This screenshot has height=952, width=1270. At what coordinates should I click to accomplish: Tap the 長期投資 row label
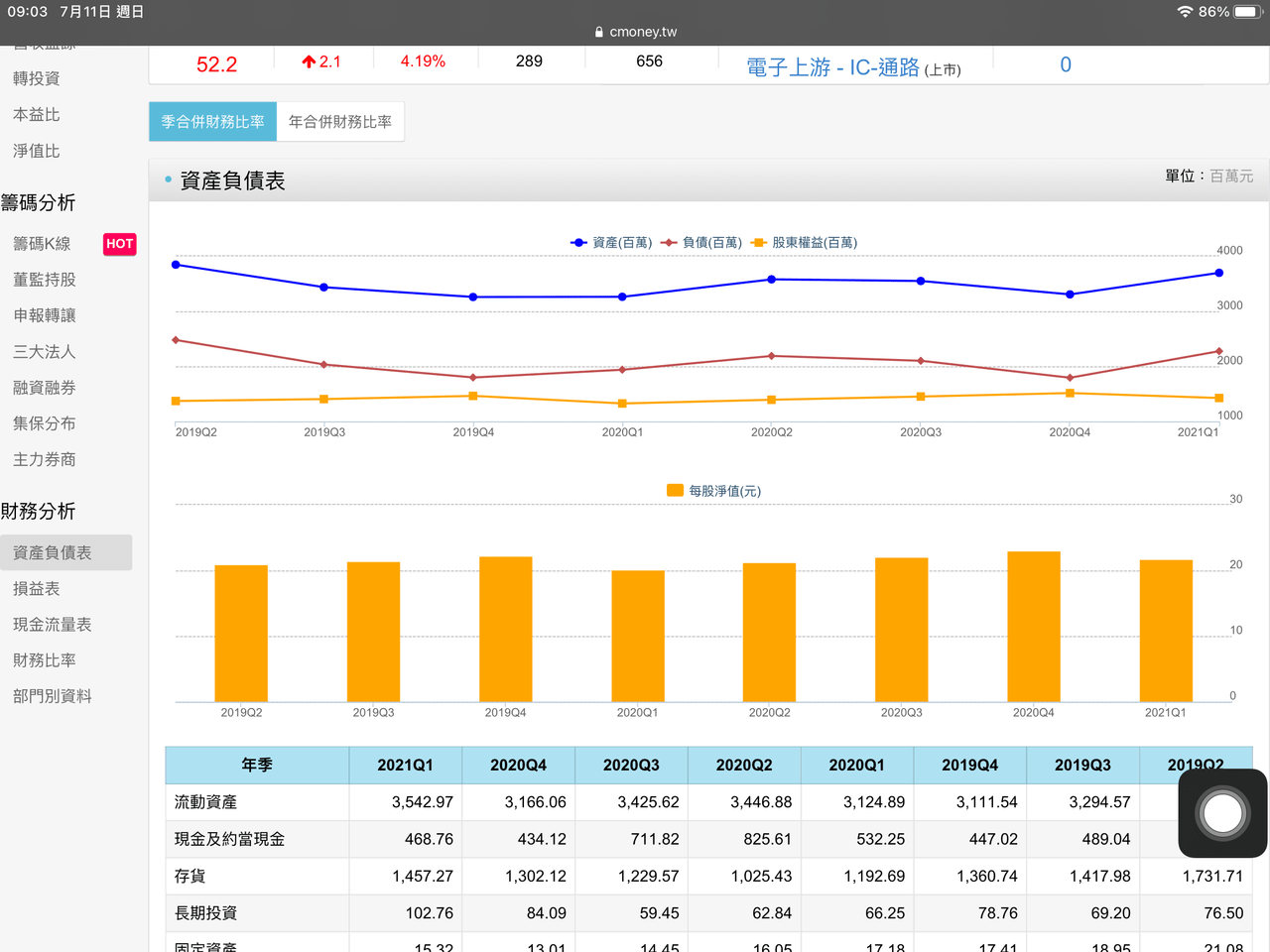point(206,913)
